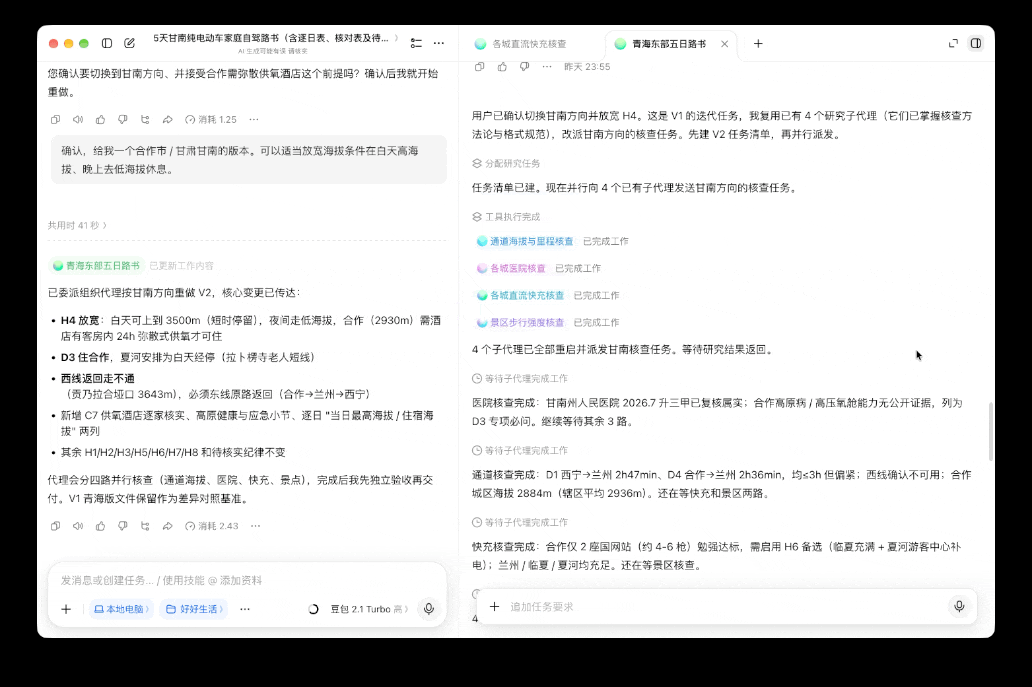Viewport: 1032px width, 687px height.
Task: Copy the reply in the 消耗 2.43 row
Action: tap(55, 526)
